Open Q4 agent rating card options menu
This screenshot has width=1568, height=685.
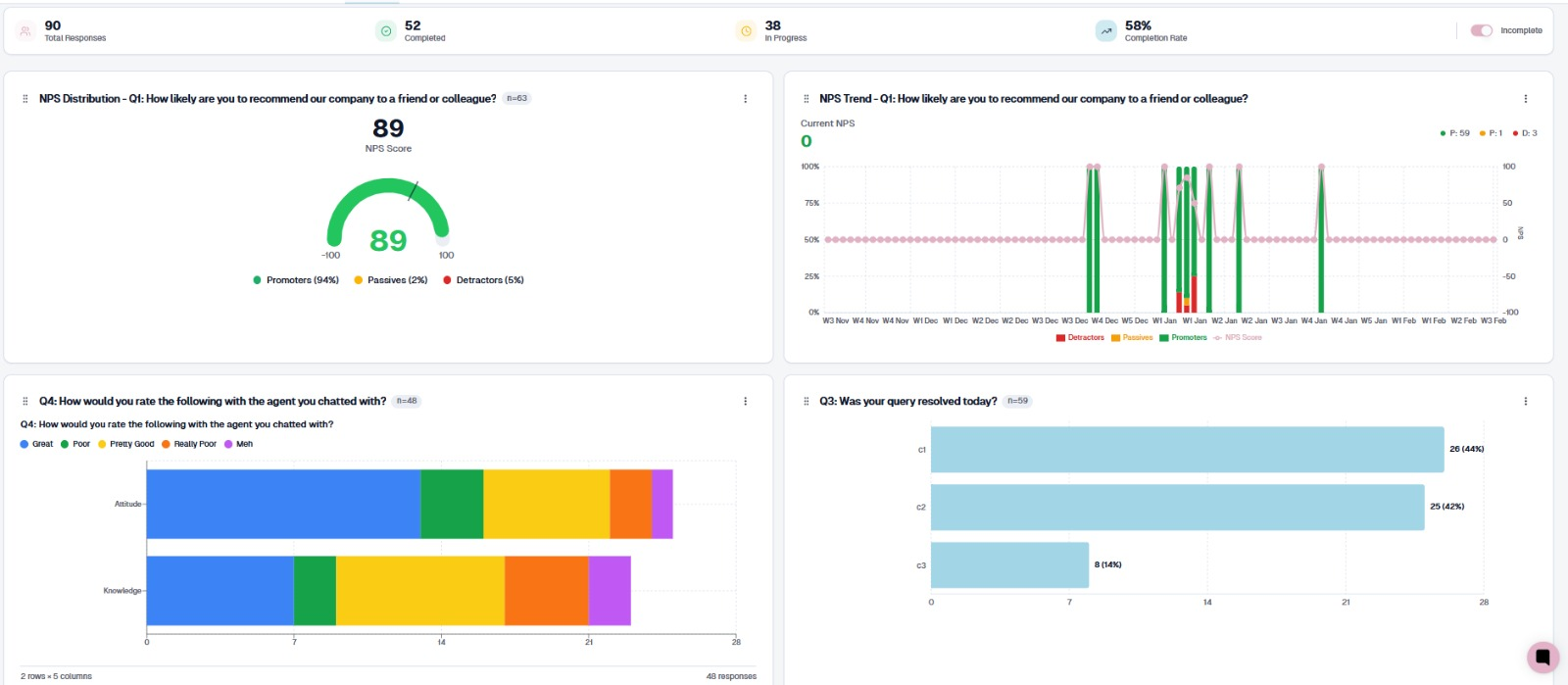pos(745,401)
